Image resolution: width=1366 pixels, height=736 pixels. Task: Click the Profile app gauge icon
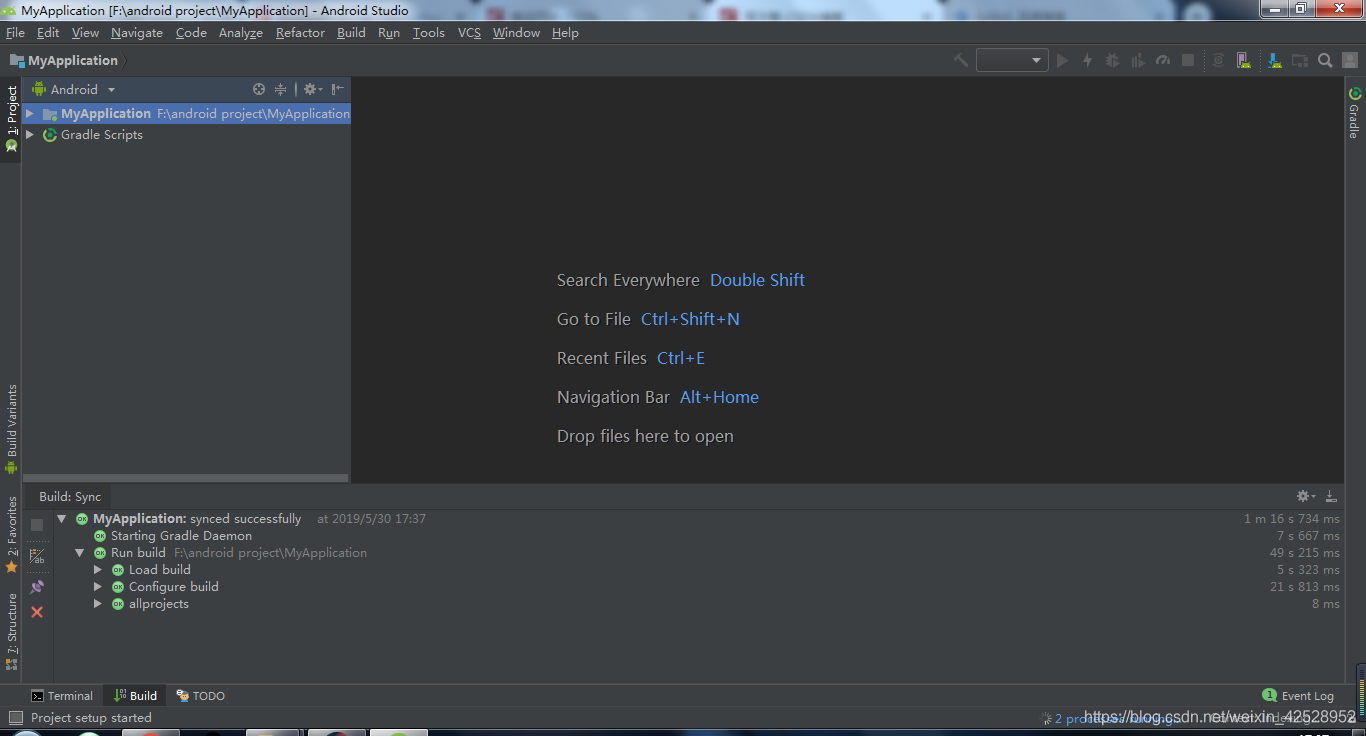[x=1162, y=60]
